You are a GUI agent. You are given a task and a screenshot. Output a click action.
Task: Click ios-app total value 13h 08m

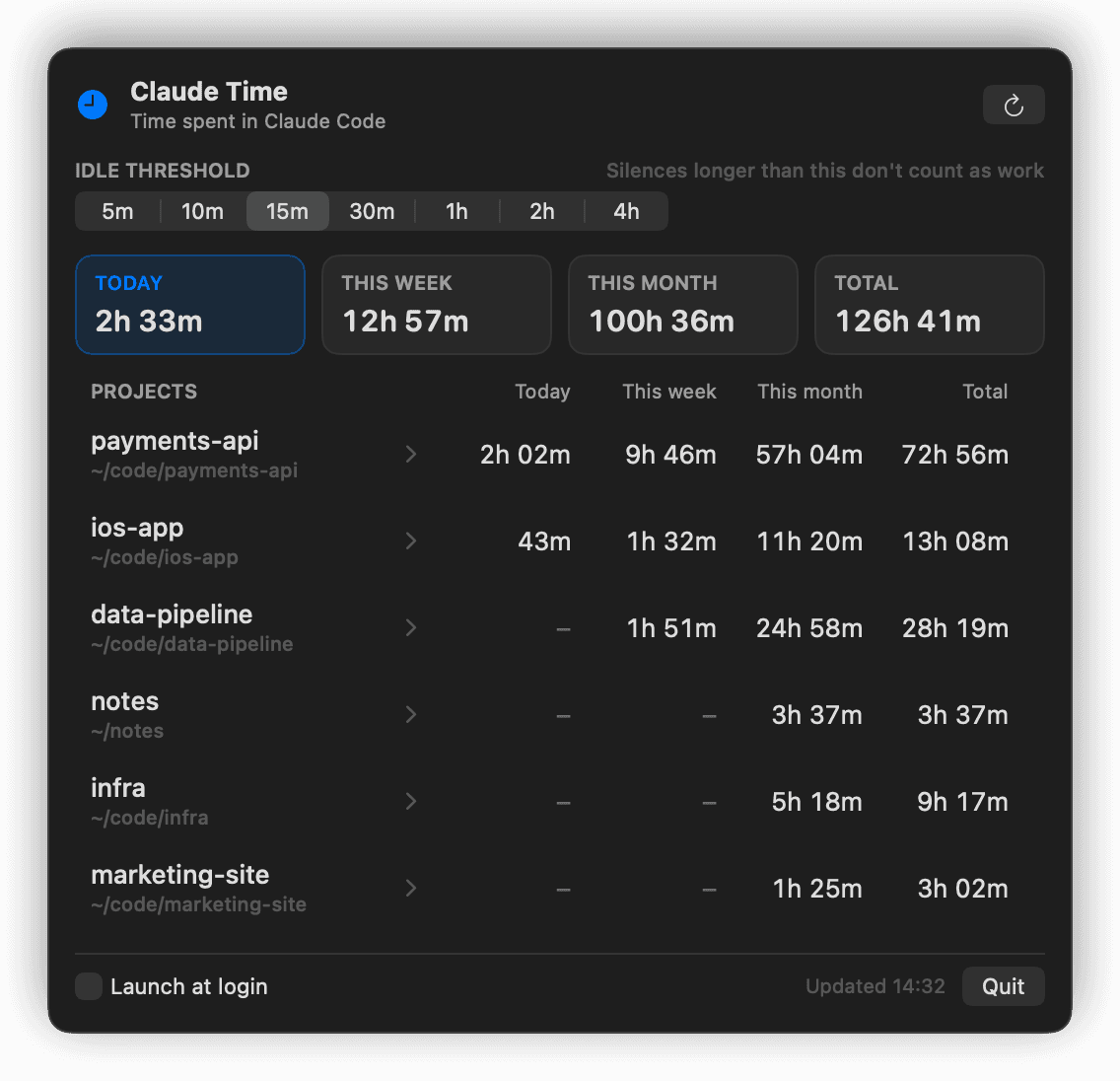[x=955, y=541]
